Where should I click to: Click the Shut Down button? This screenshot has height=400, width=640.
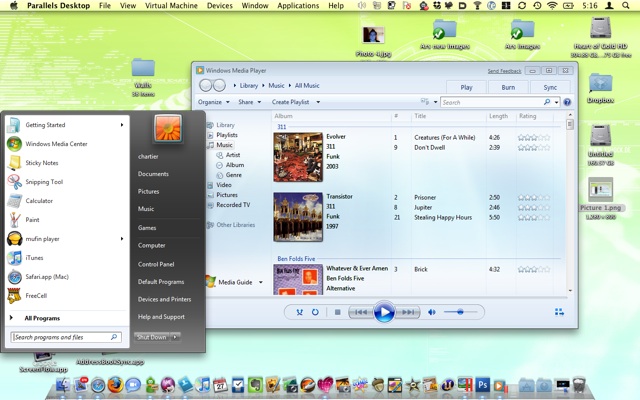(x=152, y=337)
